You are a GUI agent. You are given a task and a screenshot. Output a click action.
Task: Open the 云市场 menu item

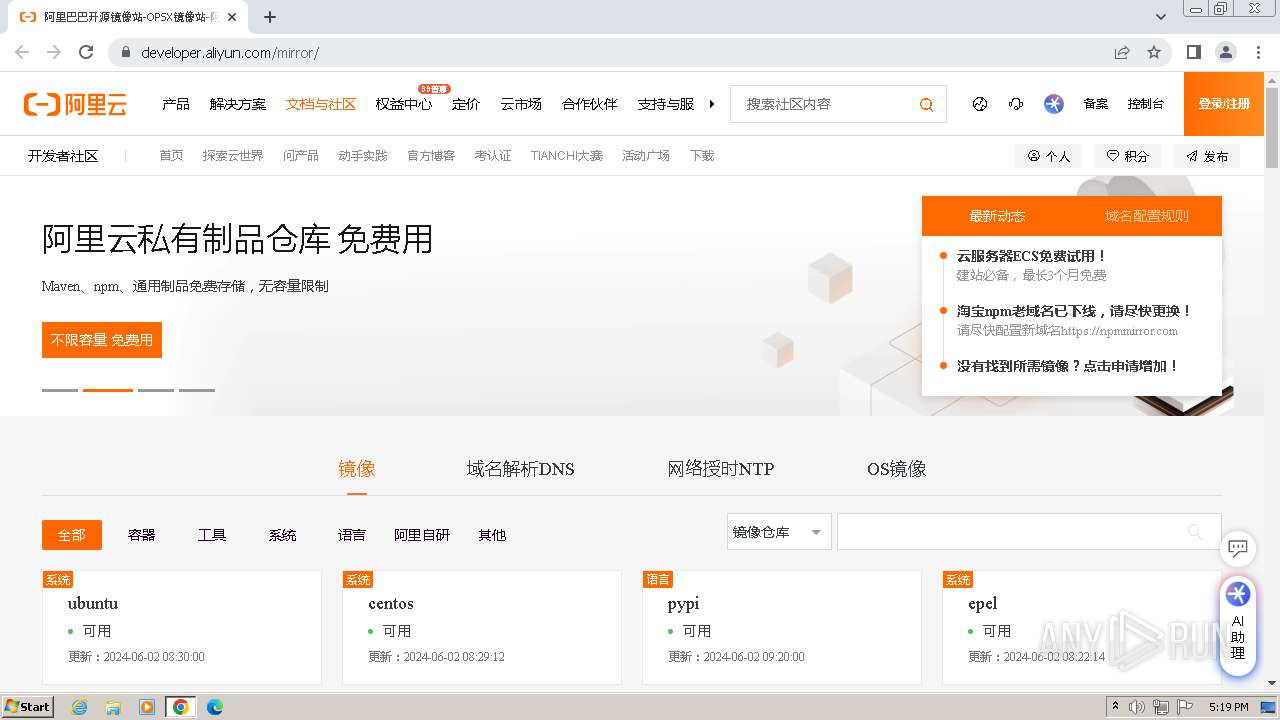pos(521,104)
